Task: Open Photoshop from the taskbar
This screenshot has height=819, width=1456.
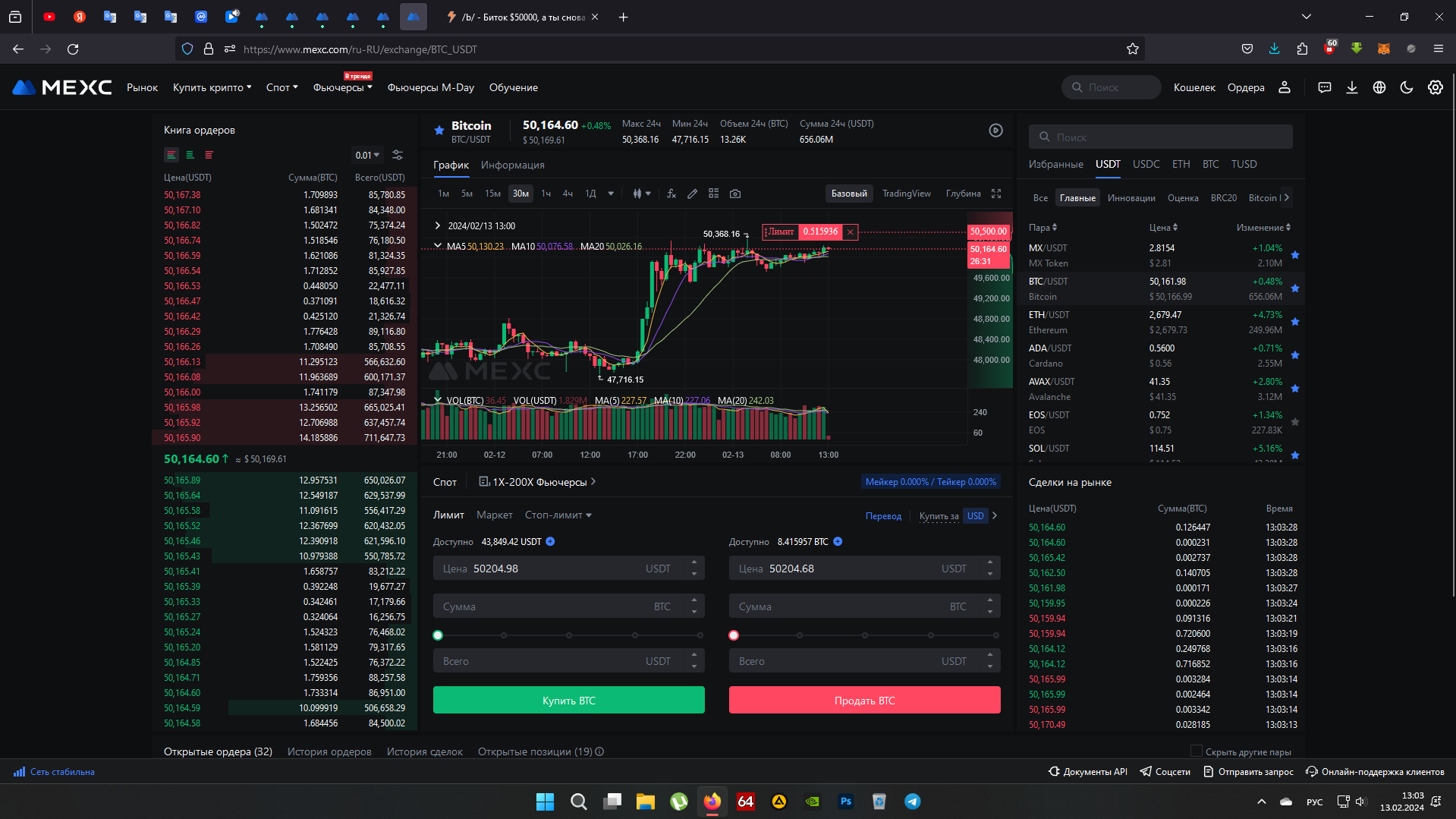Action: [x=846, y=802]
